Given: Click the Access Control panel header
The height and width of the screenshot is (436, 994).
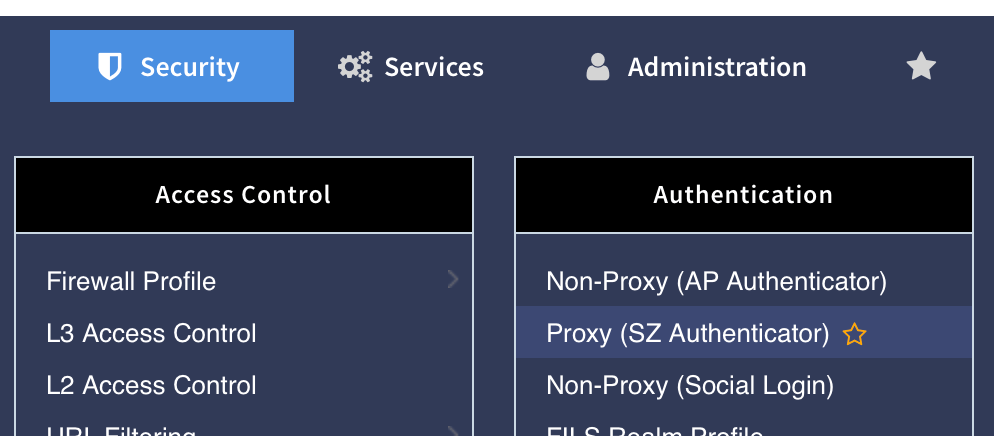Looking at the screenshot, I should click(243, 195).
